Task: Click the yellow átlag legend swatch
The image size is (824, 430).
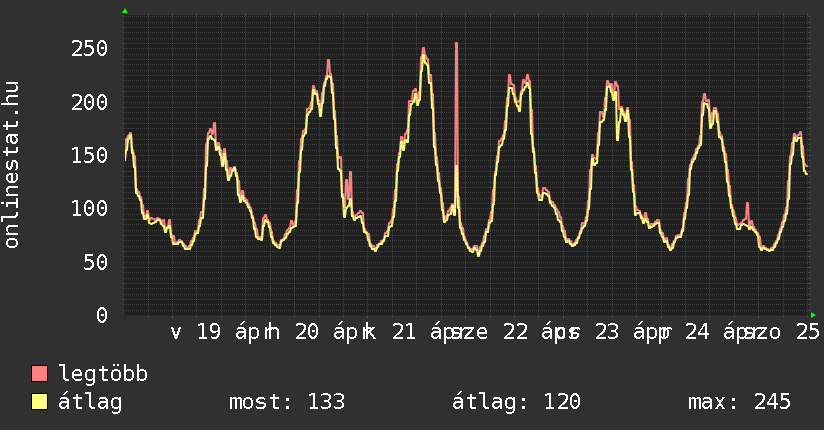Action: click(40, 402)
